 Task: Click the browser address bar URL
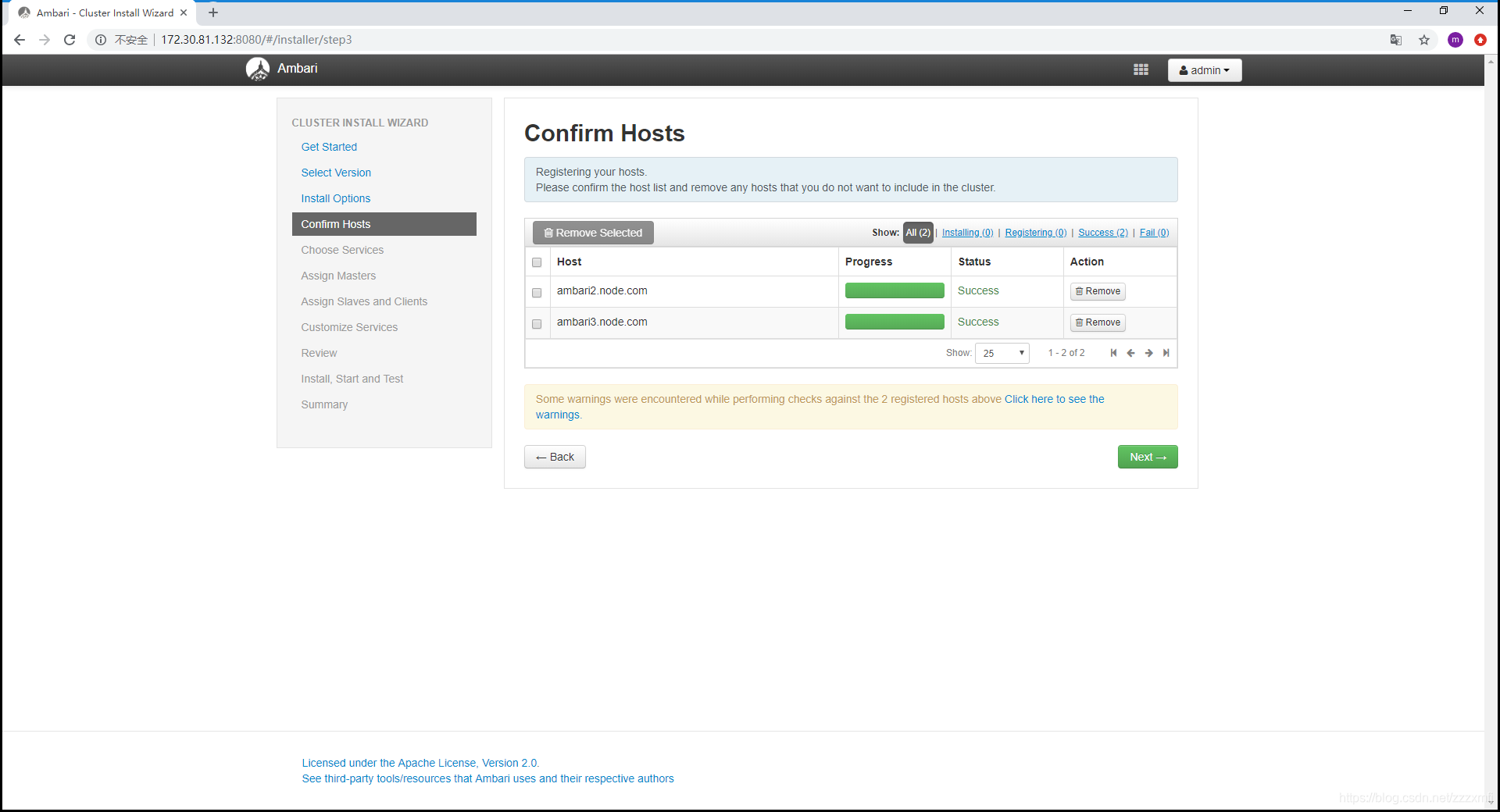point(256,40)
